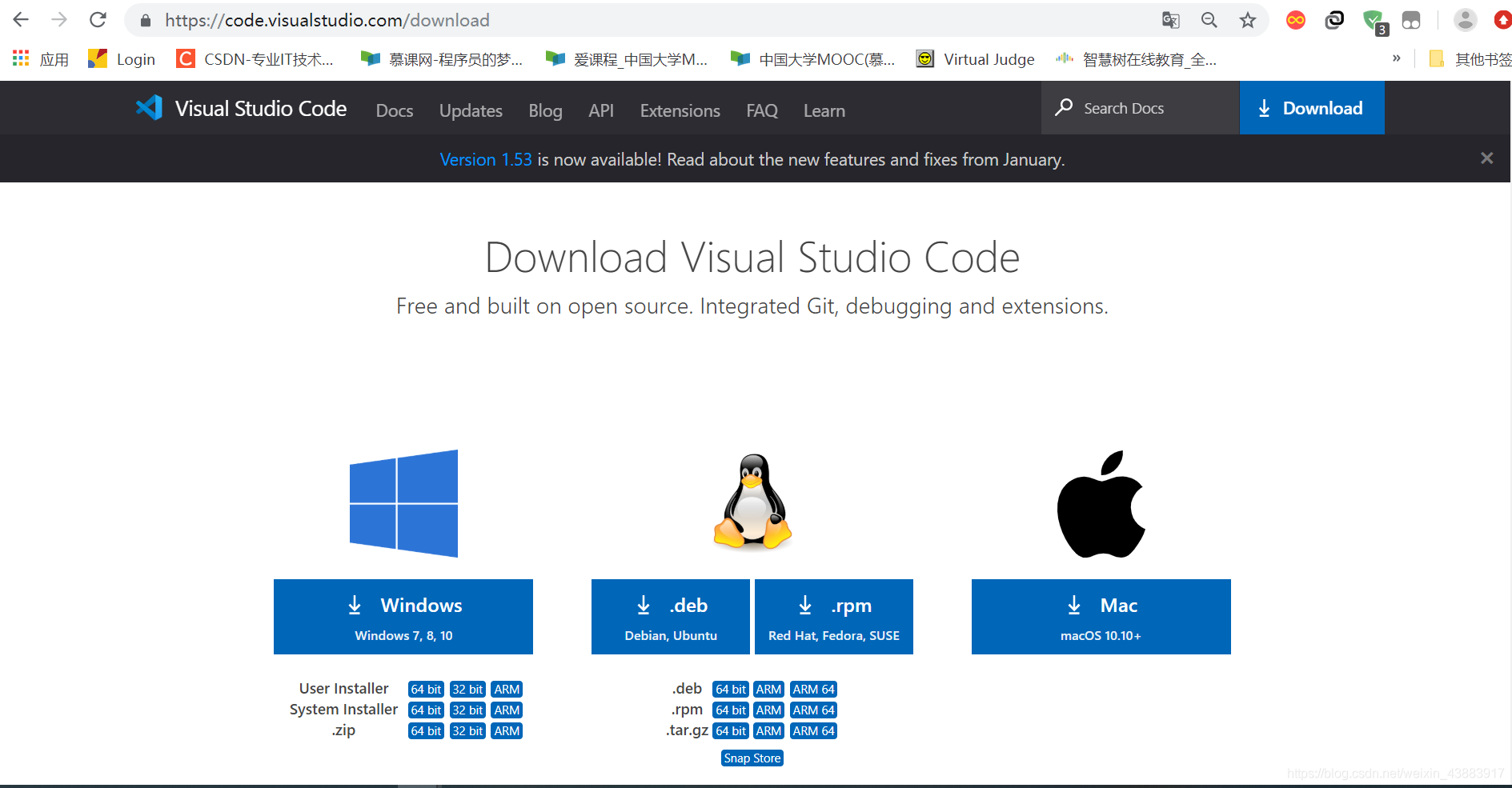Click the Snap Store link
This screenshot has height=788, width=1512.
coord(752,758)
